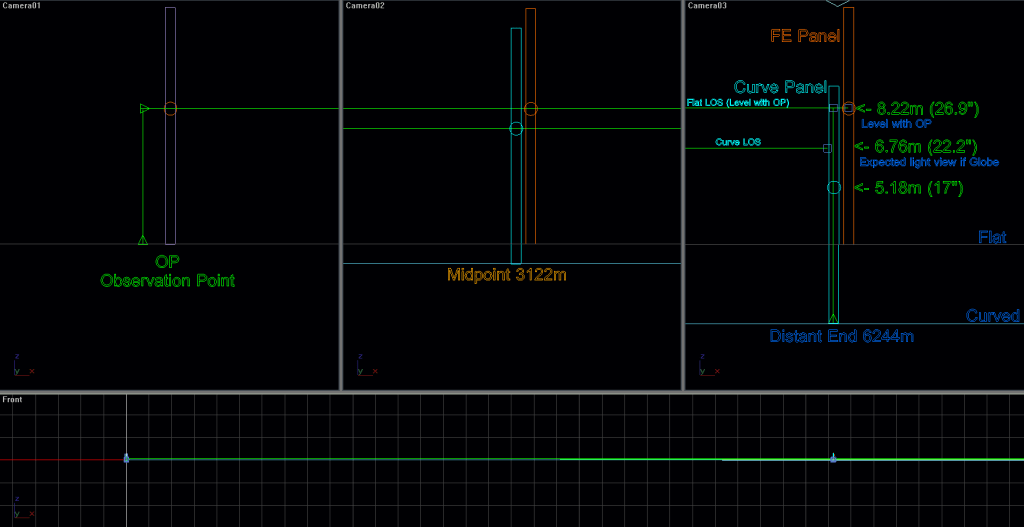Select the 'Distant End 6244m' text
The image size is (1024, 527).
(841, 336)
